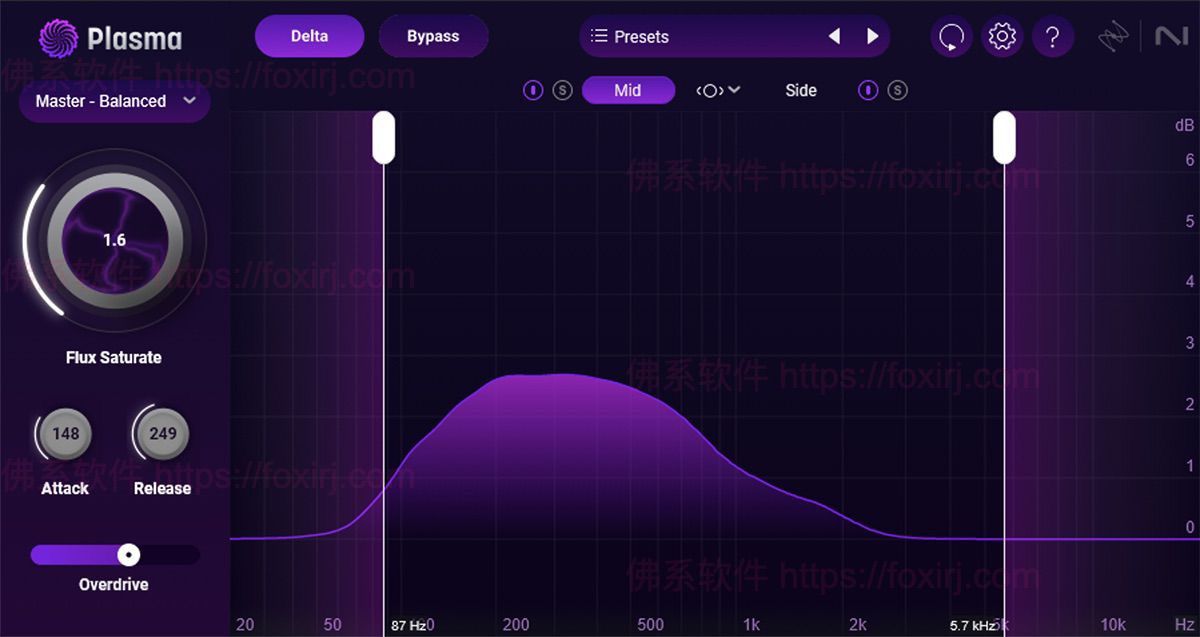Solo the Mid band with its S button
The image size is (1200, 637).
coord(561,90)
